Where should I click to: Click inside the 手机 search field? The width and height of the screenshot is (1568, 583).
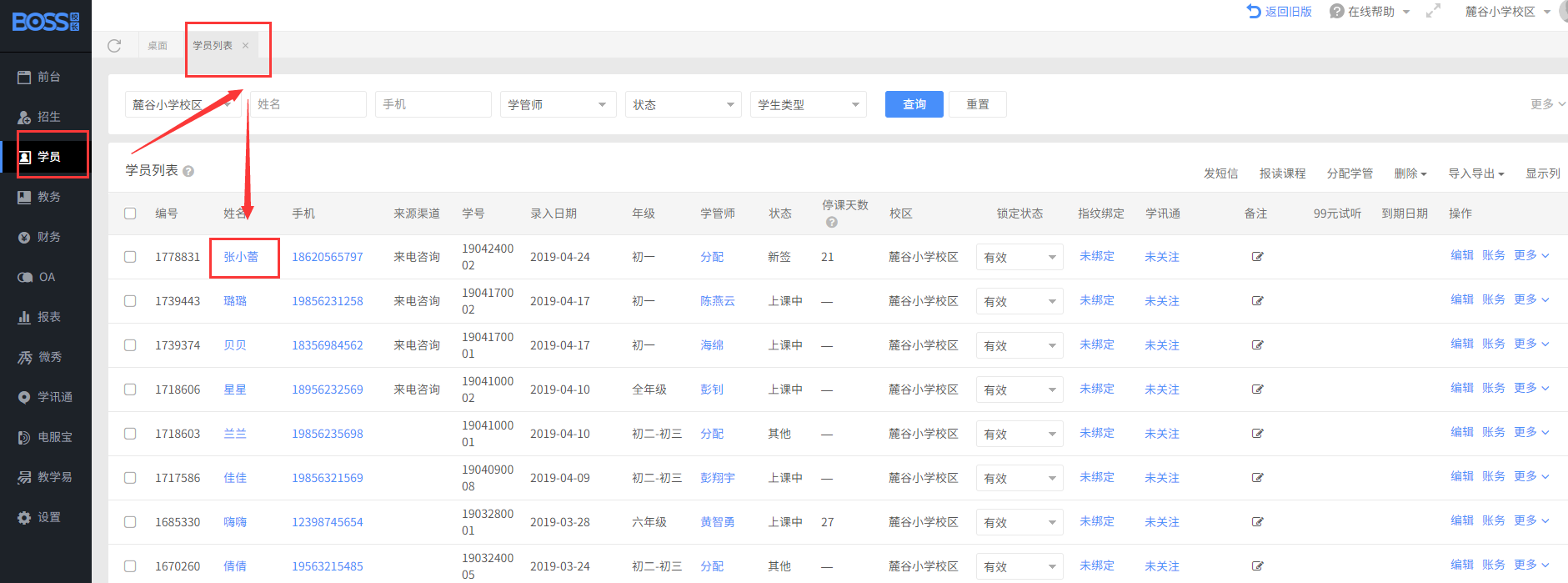point(433,104)
